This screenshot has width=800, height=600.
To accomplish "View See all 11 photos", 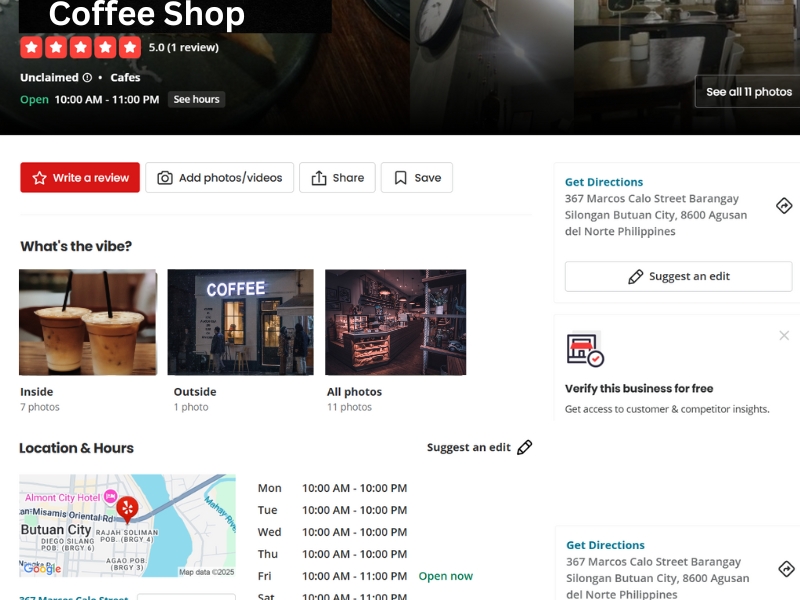I will [x=748, y=92].
